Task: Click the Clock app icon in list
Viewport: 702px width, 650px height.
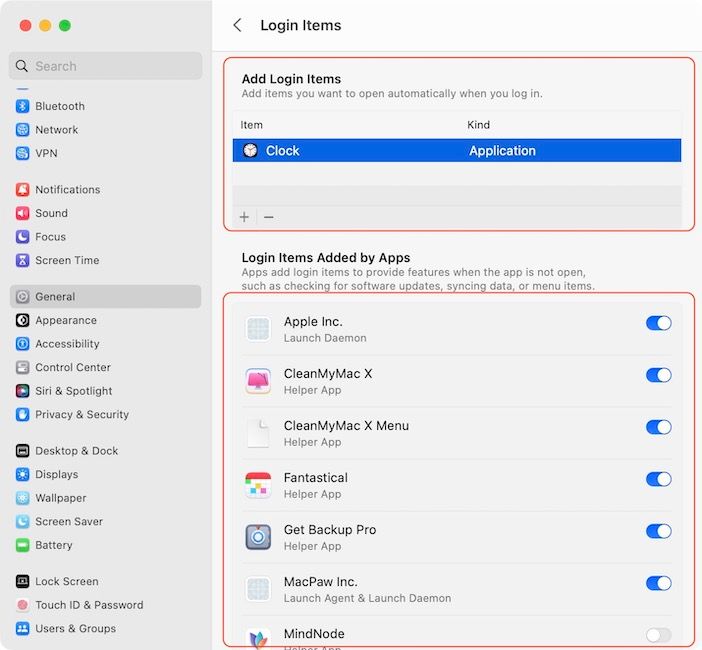Action: coord(250,150)
